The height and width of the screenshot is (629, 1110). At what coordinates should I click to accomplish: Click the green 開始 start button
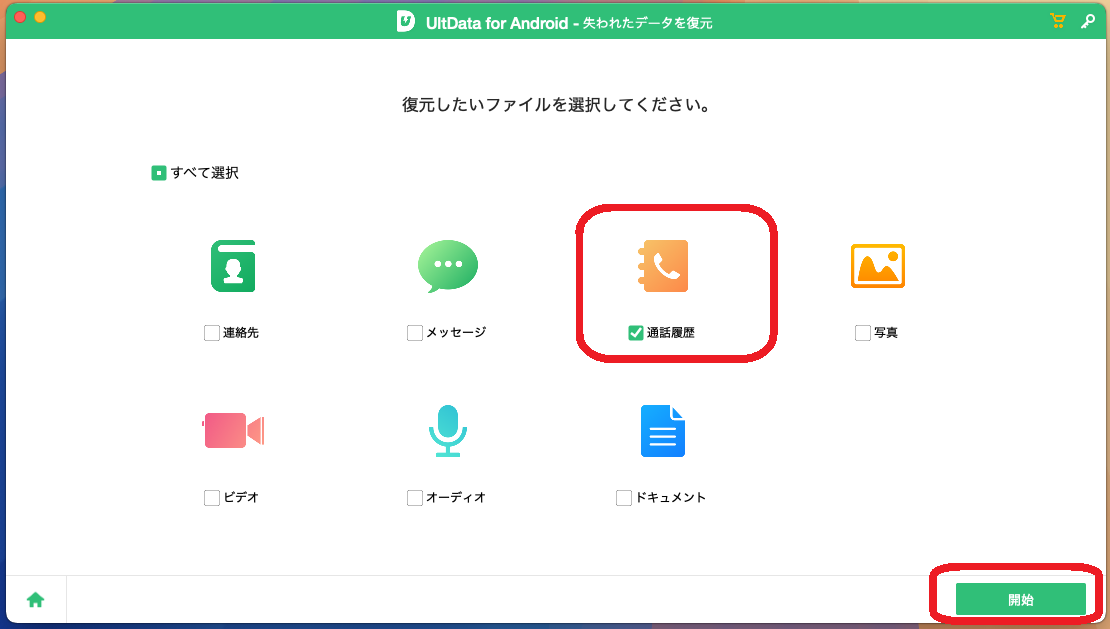(1020, 599)
